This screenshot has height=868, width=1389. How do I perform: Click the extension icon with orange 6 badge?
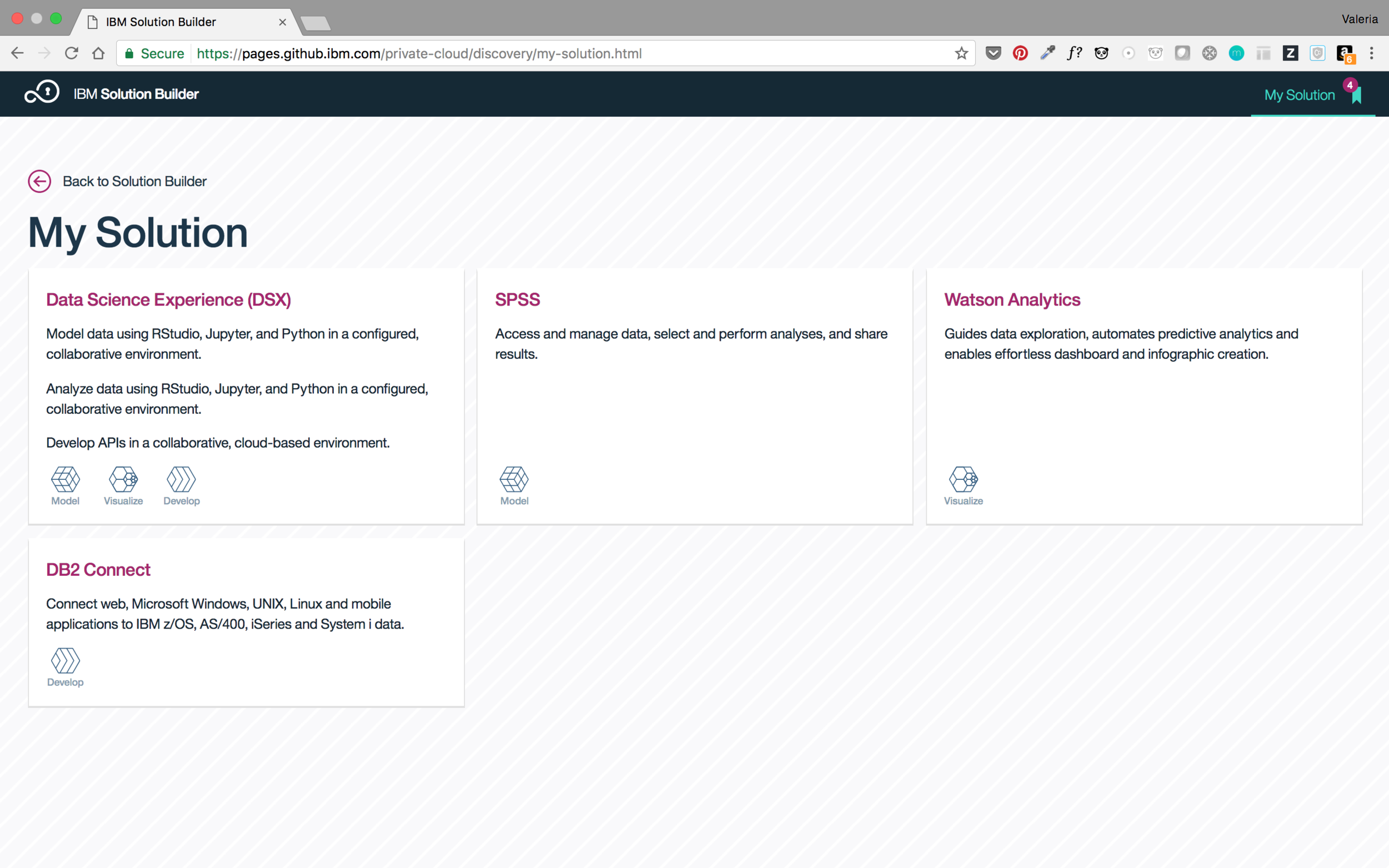[1345, 54]
